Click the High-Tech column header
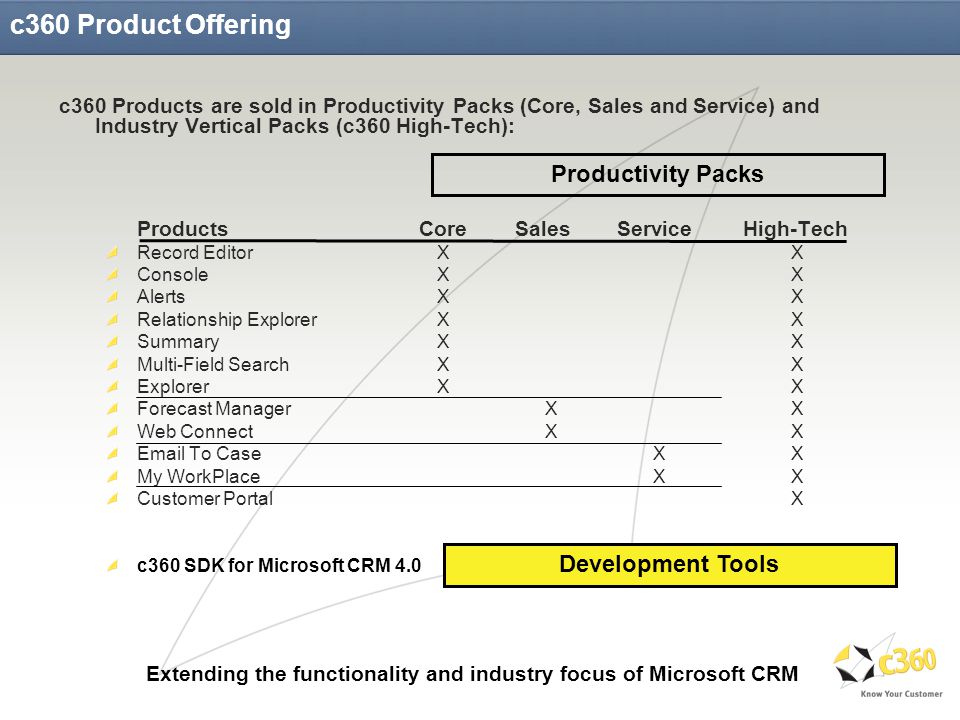960x720 pixels. click(x=795, y=228)
